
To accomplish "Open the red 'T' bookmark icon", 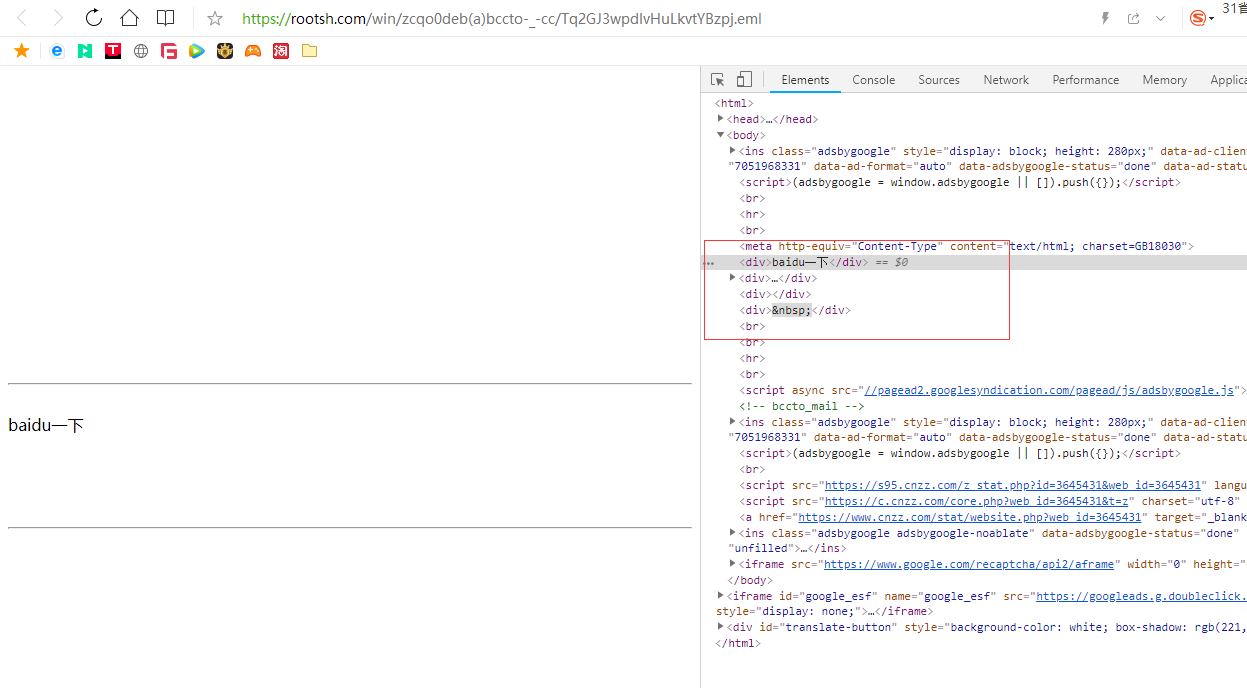I will point(113,51).
